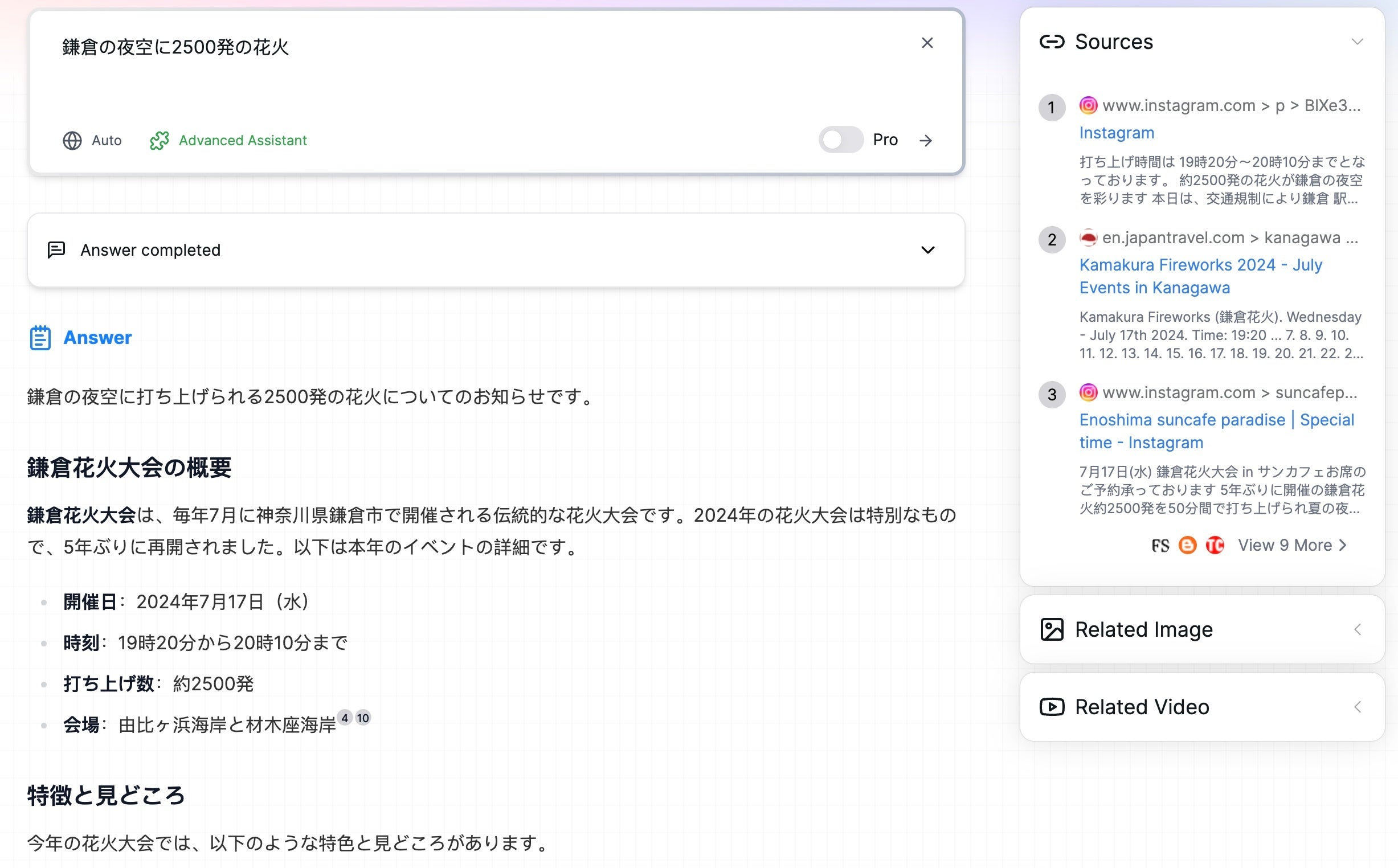
Task: Click the Related Video panel icon
Action: pyautogui.click(x=1051, y=707)
